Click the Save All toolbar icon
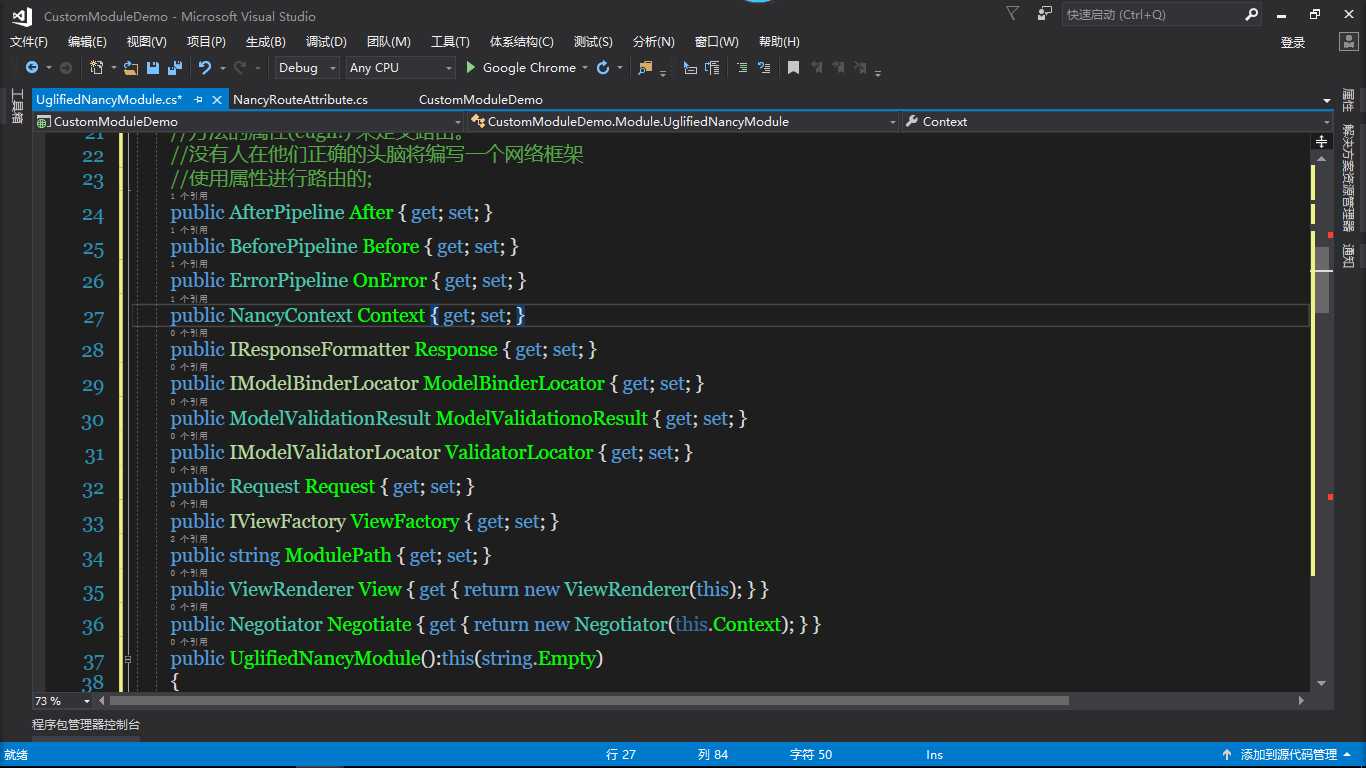1366x768 pixels. tap(175, 68)
